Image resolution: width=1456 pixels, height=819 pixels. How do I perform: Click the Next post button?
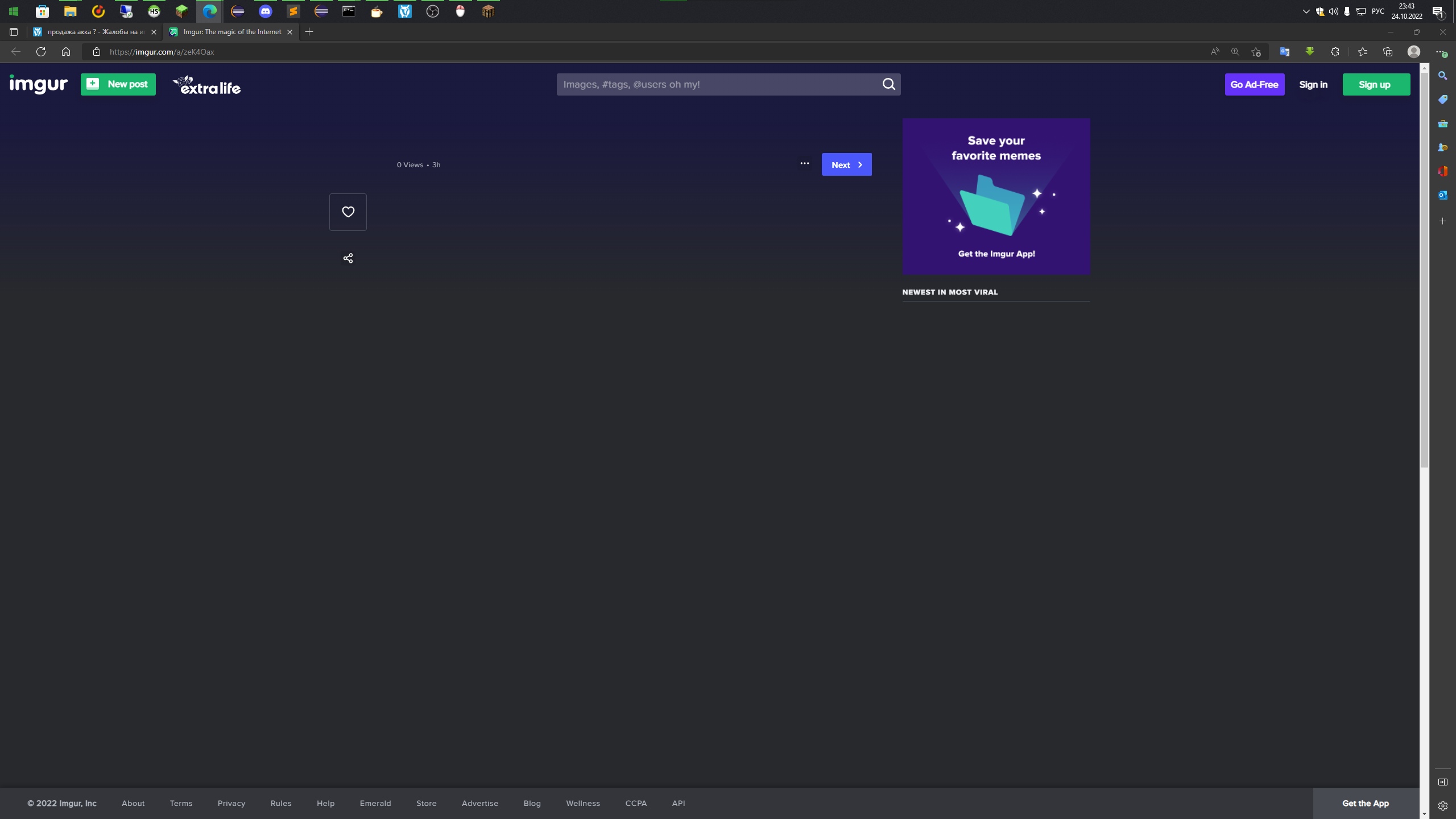point(846,165)
